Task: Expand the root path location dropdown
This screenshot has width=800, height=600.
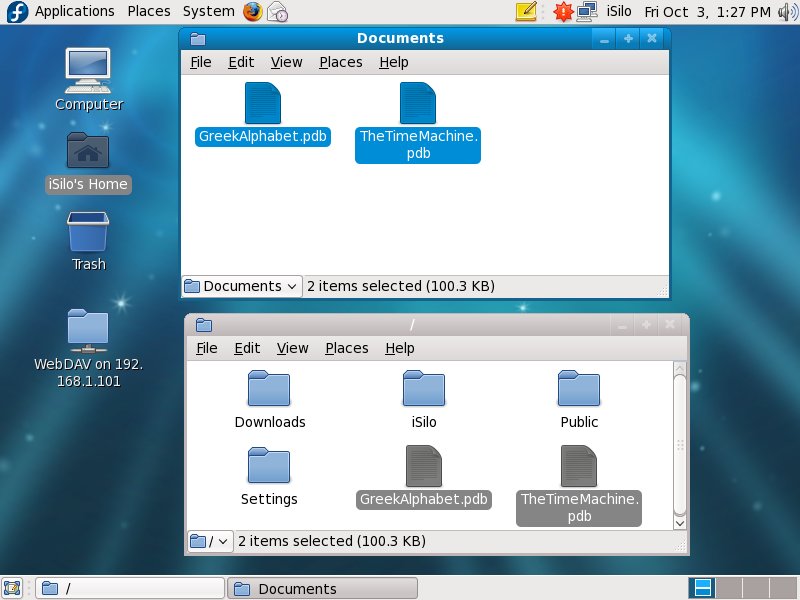Action: click(x=210, y=541)
